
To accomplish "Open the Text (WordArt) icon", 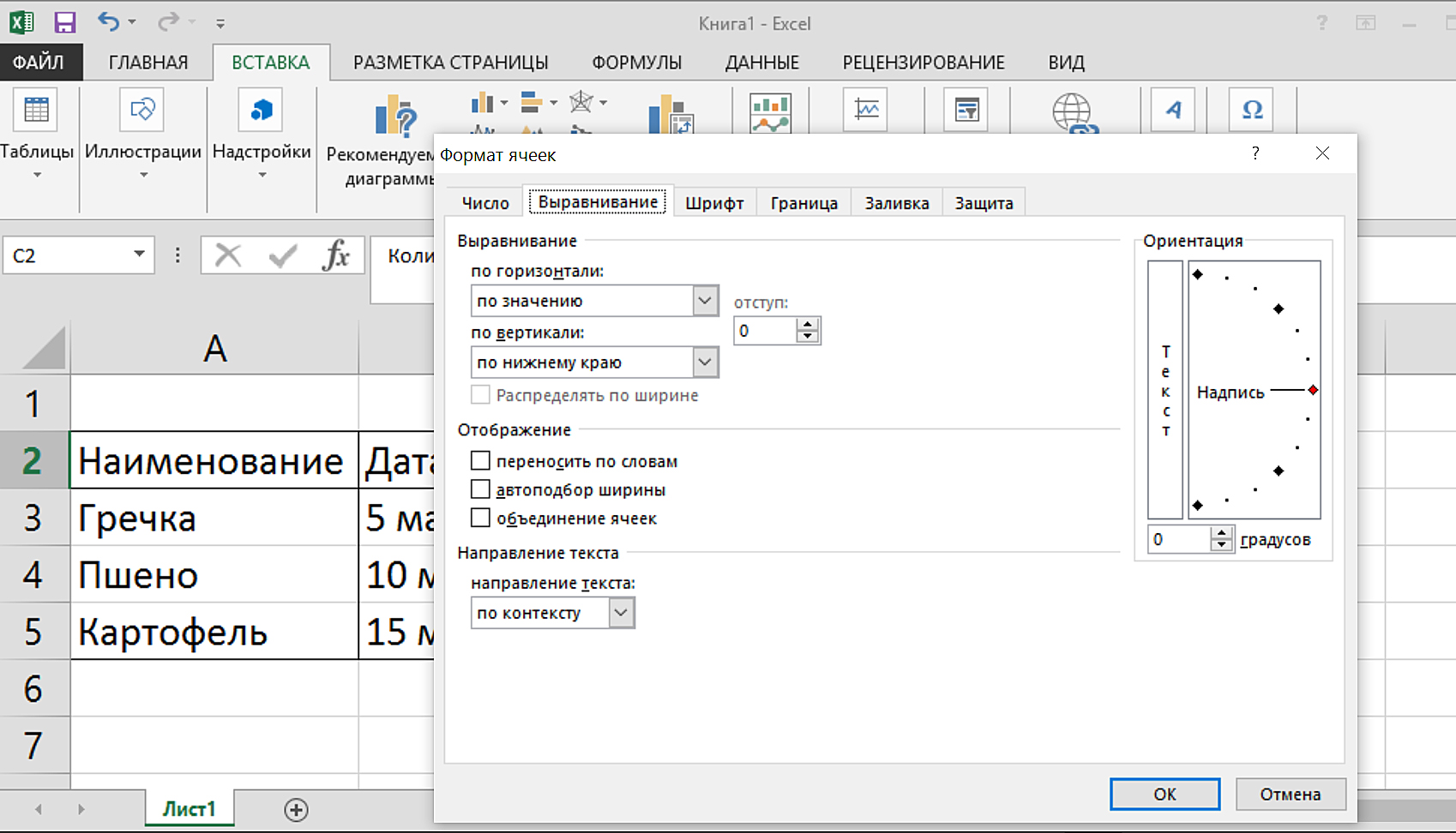I will point(1173,110).
